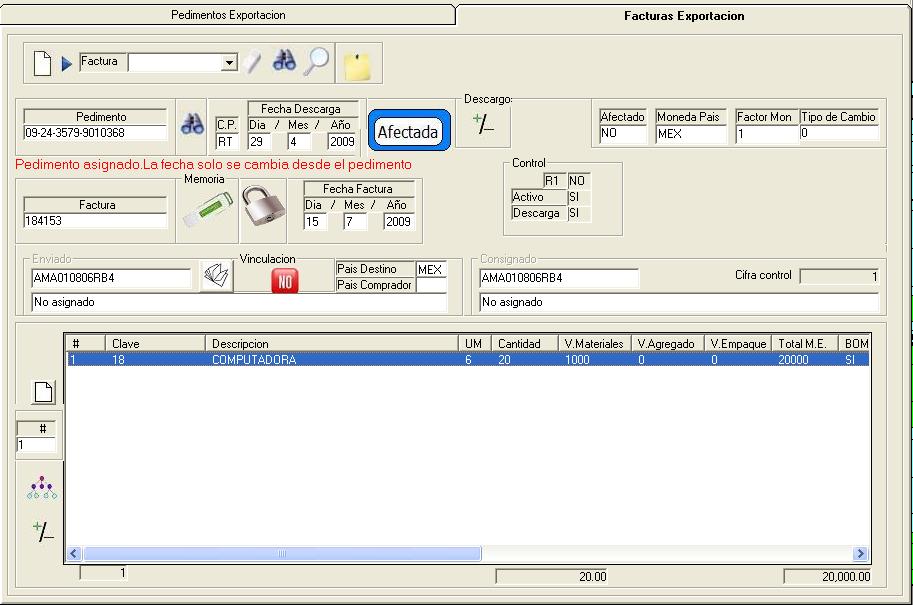The image size is (913, 605).
Task: Click the Consignado field AMA010806RB4
Action: (x=559, y=278)
